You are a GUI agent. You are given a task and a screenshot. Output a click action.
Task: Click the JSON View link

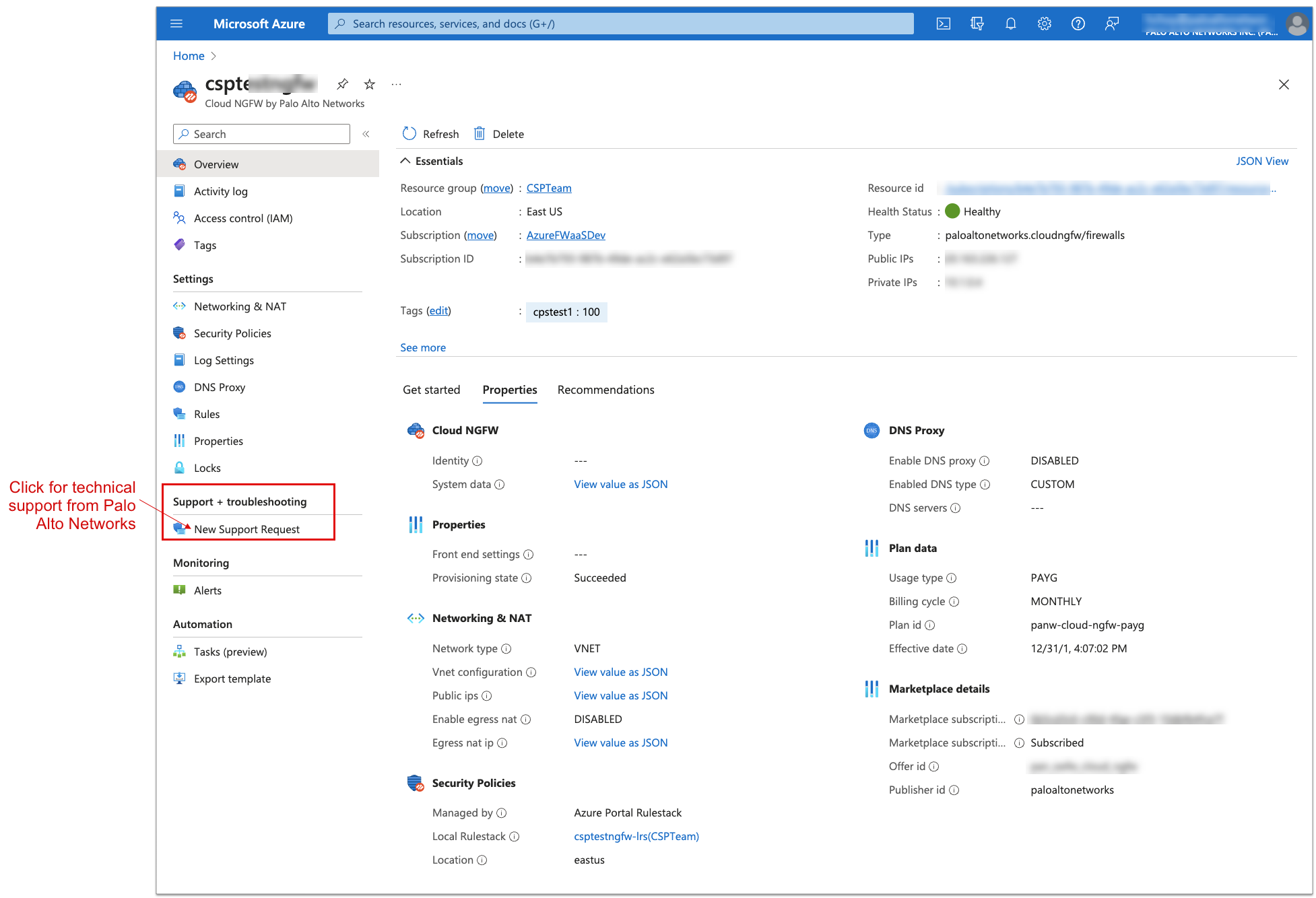[1261, 161]
